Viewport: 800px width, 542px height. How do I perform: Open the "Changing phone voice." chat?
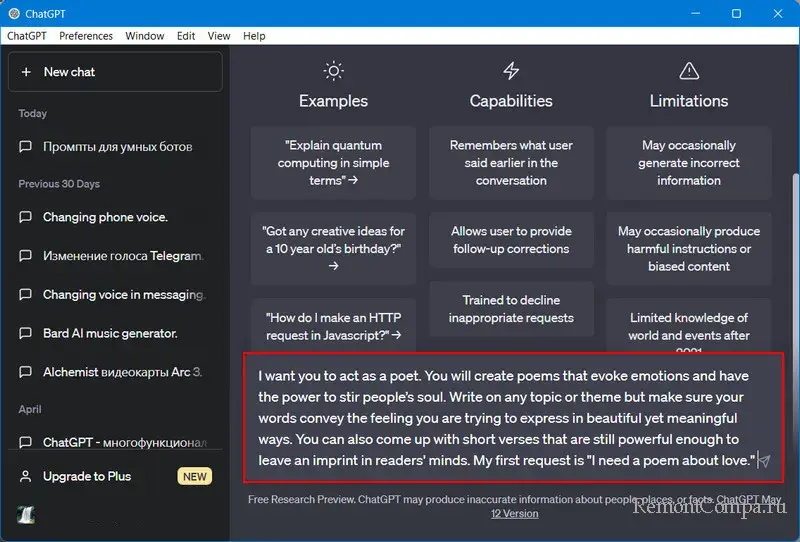coord(105,217)
